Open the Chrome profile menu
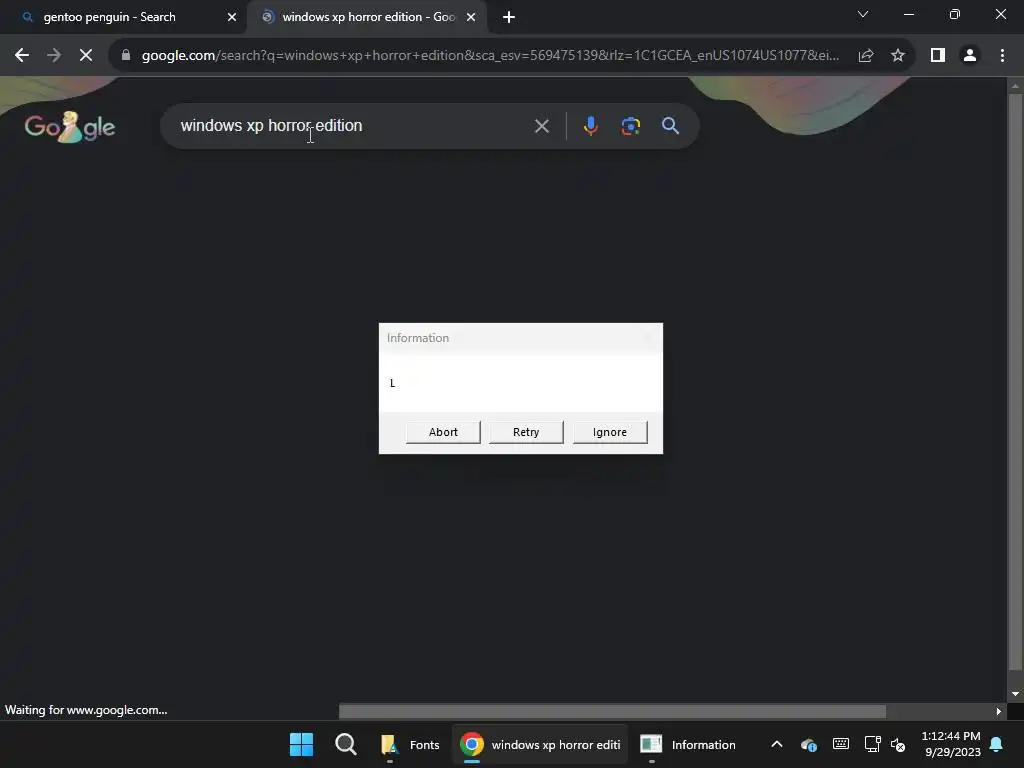Image resolution: width=1024 pixels, height=768 pixels. [x=970, y=56]
